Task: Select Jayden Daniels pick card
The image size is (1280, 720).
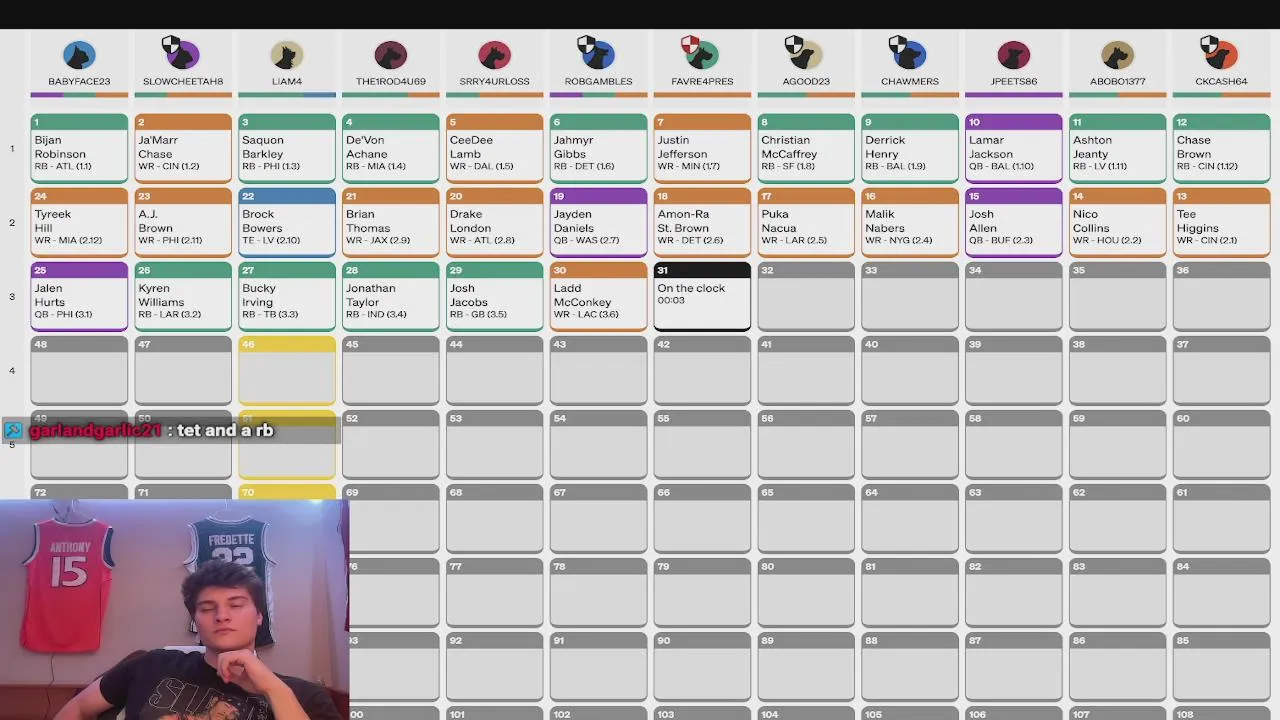Action: pyautogui.click(x=598, y=222)
